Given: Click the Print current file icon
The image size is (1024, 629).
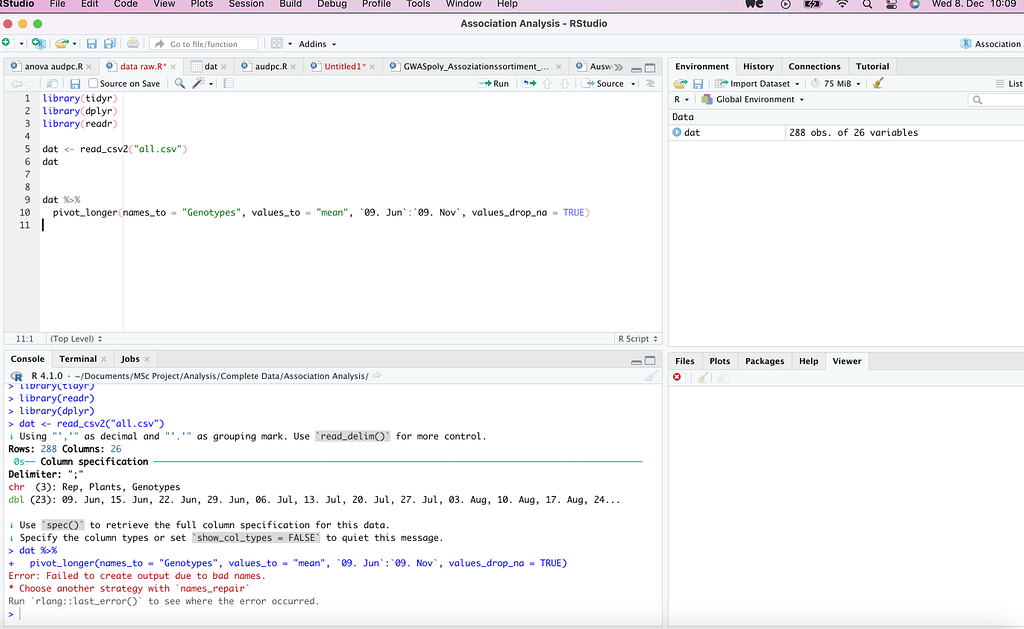Looking at the screenshot, I should coord(133,44).
